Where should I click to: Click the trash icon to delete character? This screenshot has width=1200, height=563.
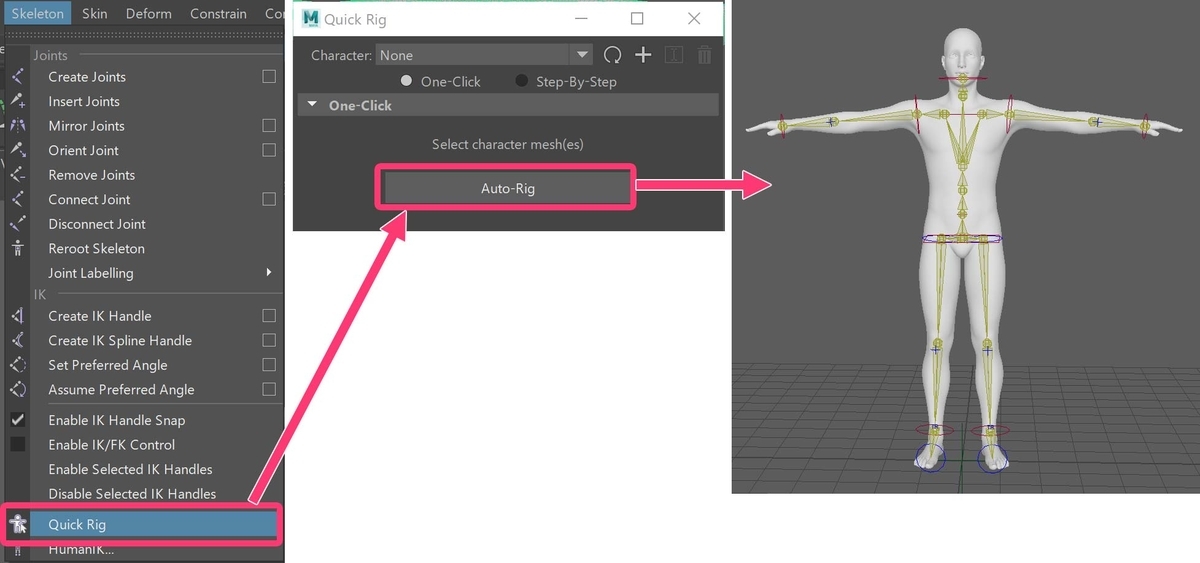point(704,55)
